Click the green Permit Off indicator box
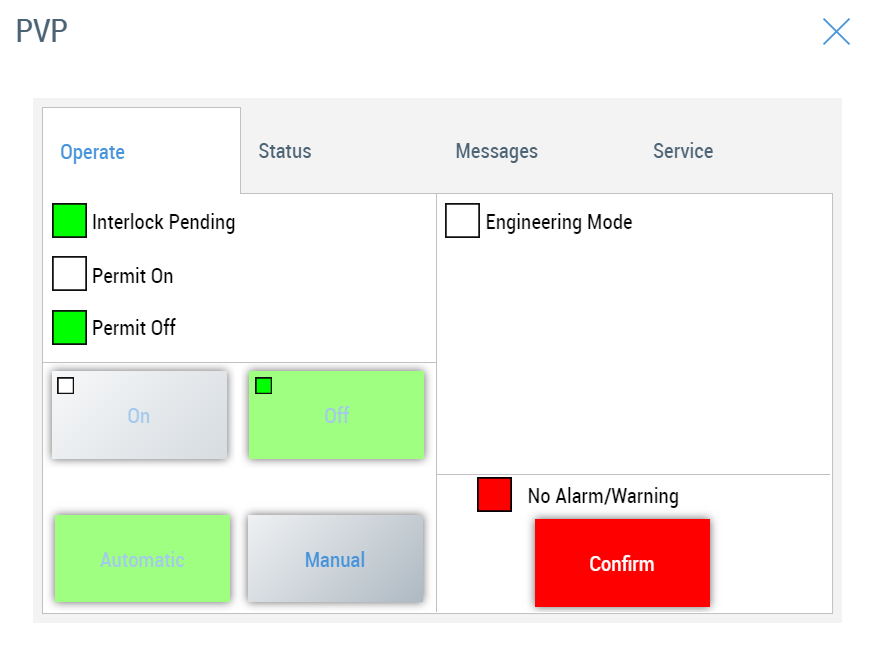Image resolution: width=874 pixels, height=662 pixels. coord(69,327)
